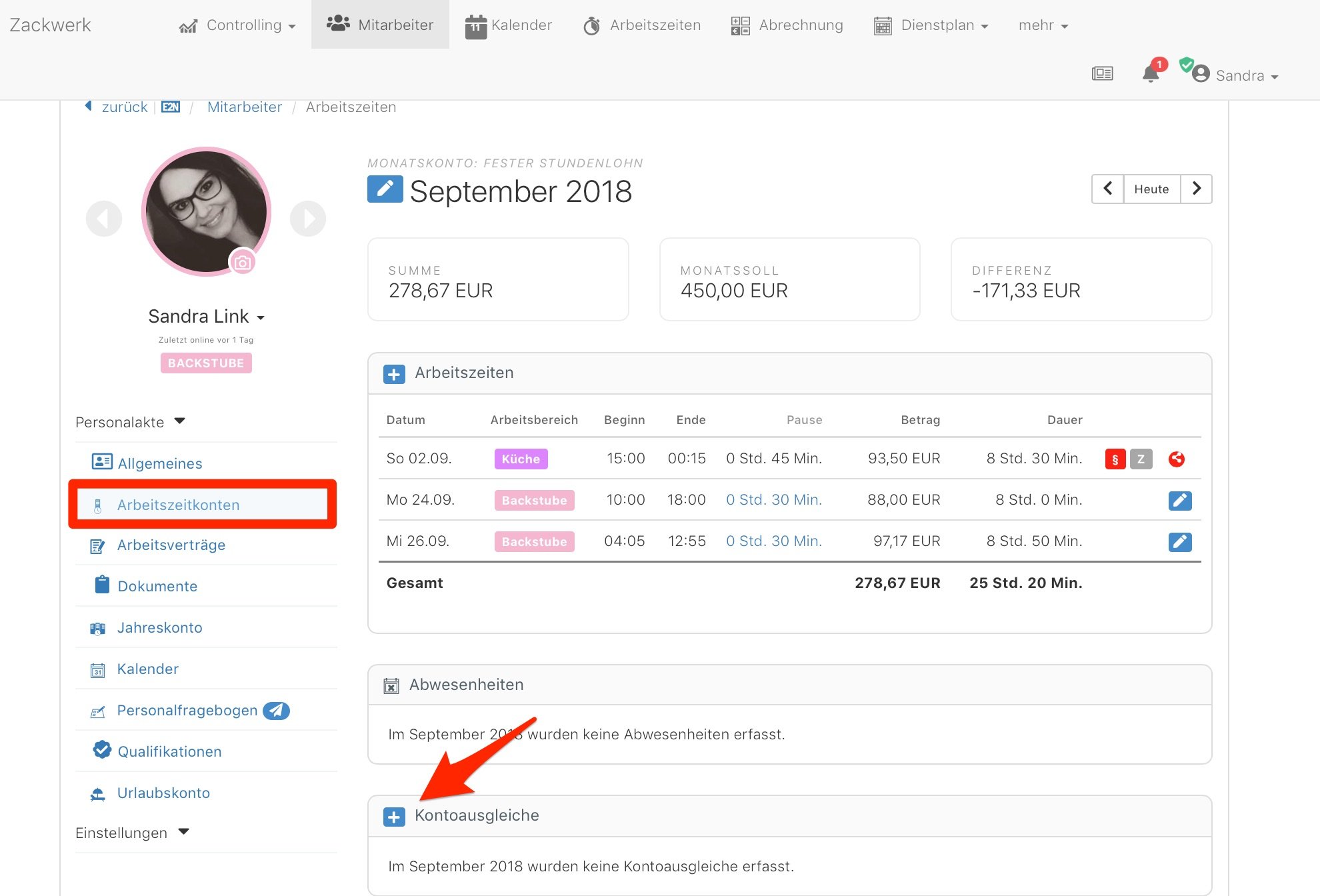Change profile photo via camera icon
The width and height of the screenshot is (1320, 896).
[x=243, y=262]
